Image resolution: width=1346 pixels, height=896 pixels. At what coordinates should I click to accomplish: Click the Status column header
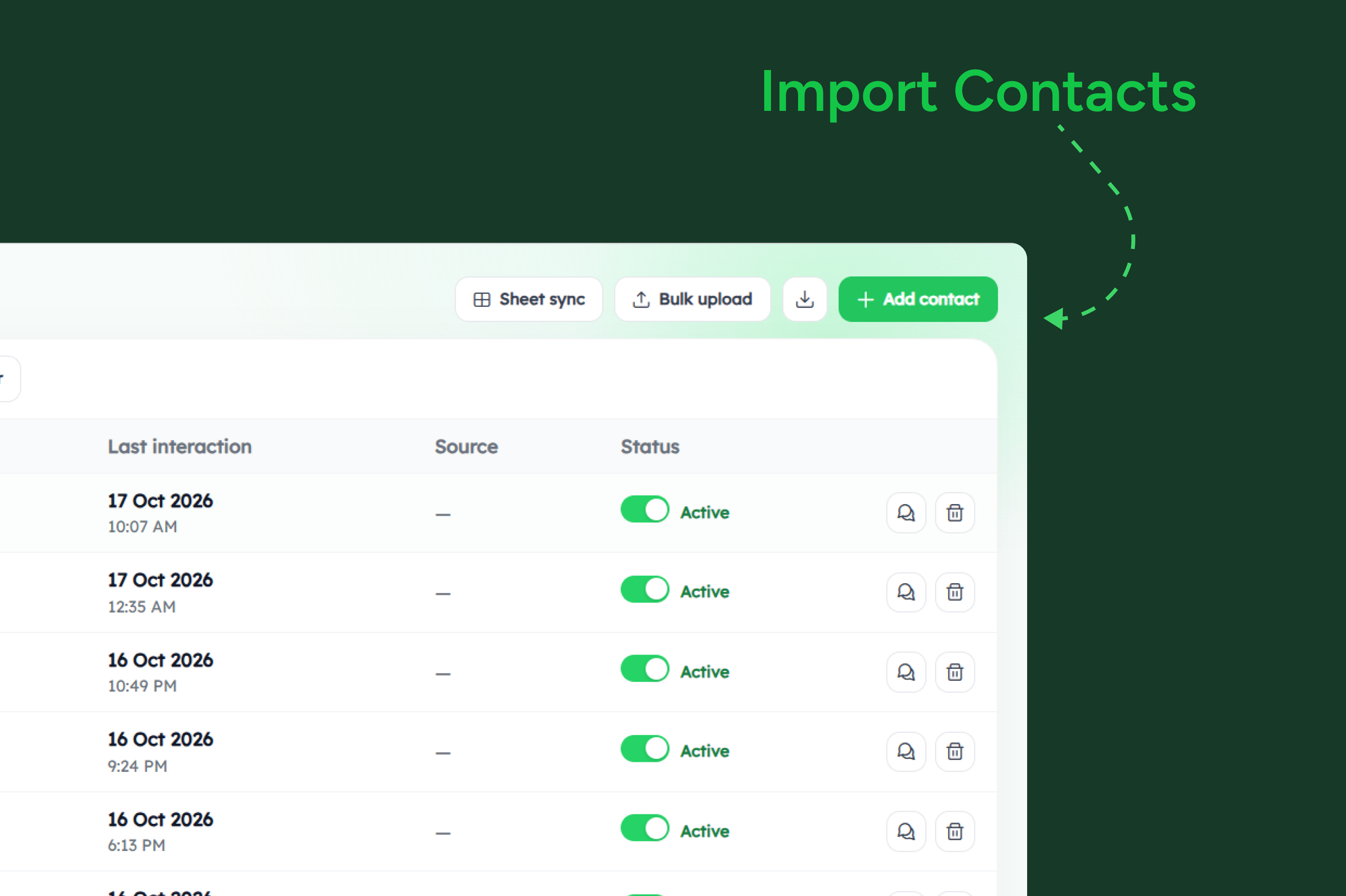tap(650, 446)
